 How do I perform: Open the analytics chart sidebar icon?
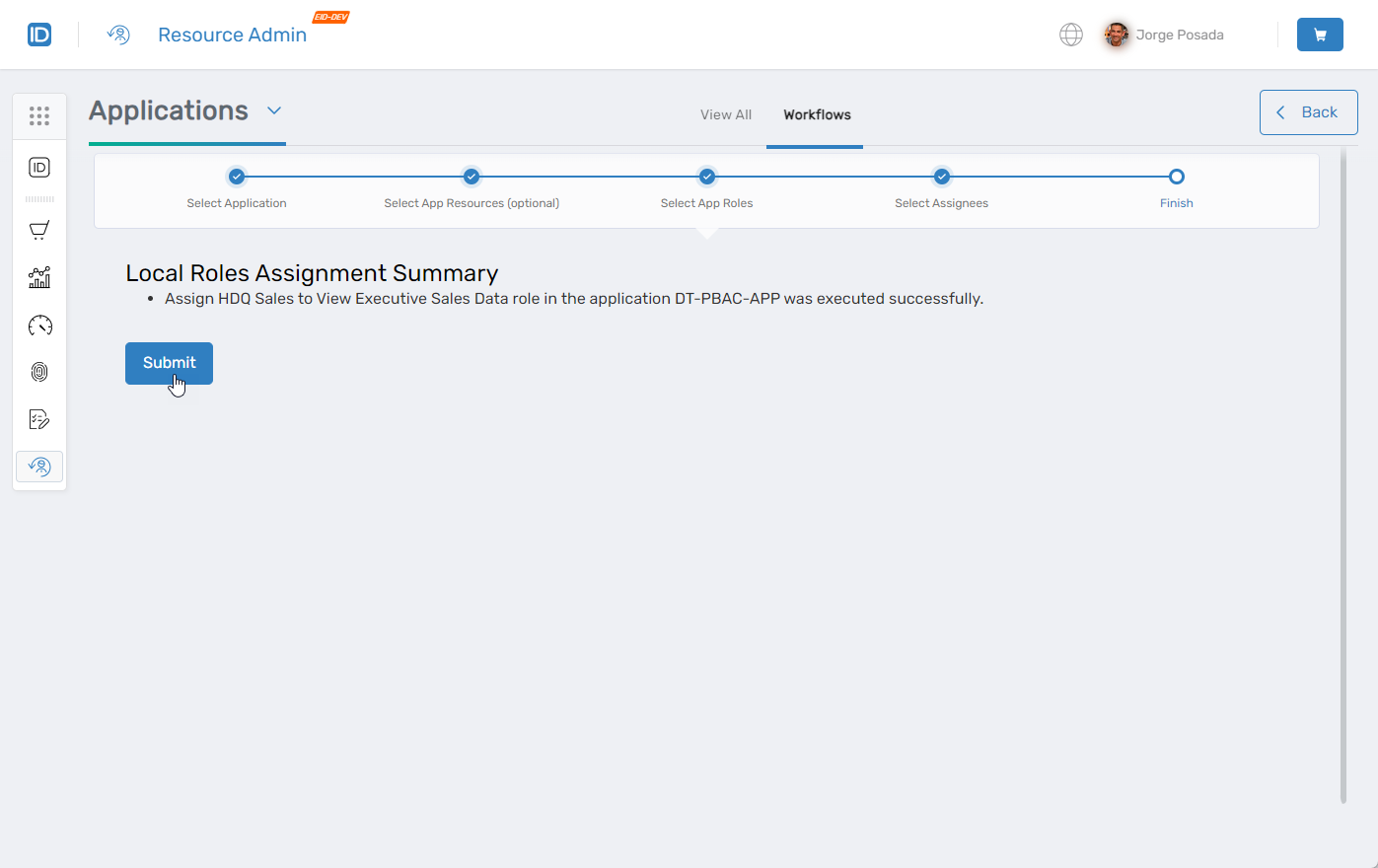(39, 277)
